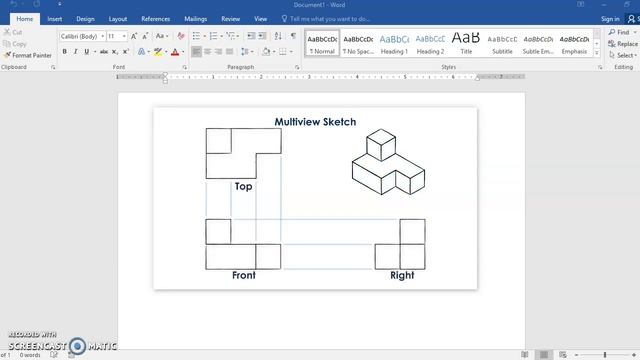Screen dimensions: 640x360
Task: Open the Insert tab
Action: [x=55, y=19]
